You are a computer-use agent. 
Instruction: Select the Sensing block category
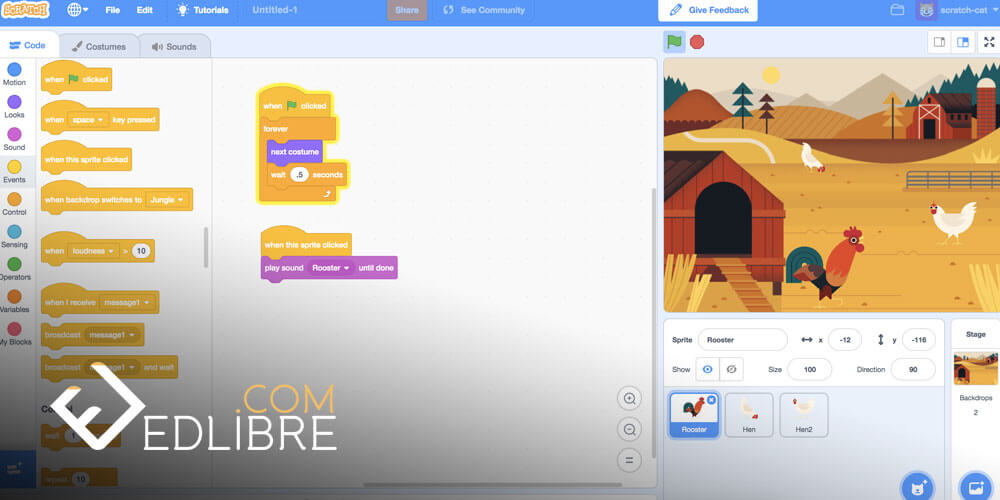[14, 237]
